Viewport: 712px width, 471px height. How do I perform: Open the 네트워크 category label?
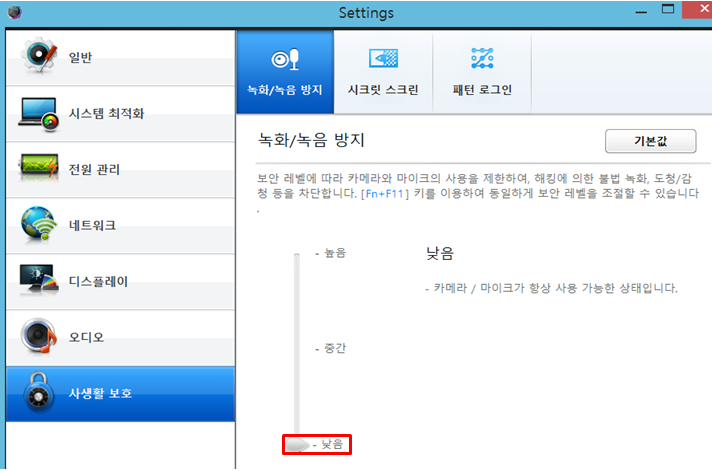92,225
